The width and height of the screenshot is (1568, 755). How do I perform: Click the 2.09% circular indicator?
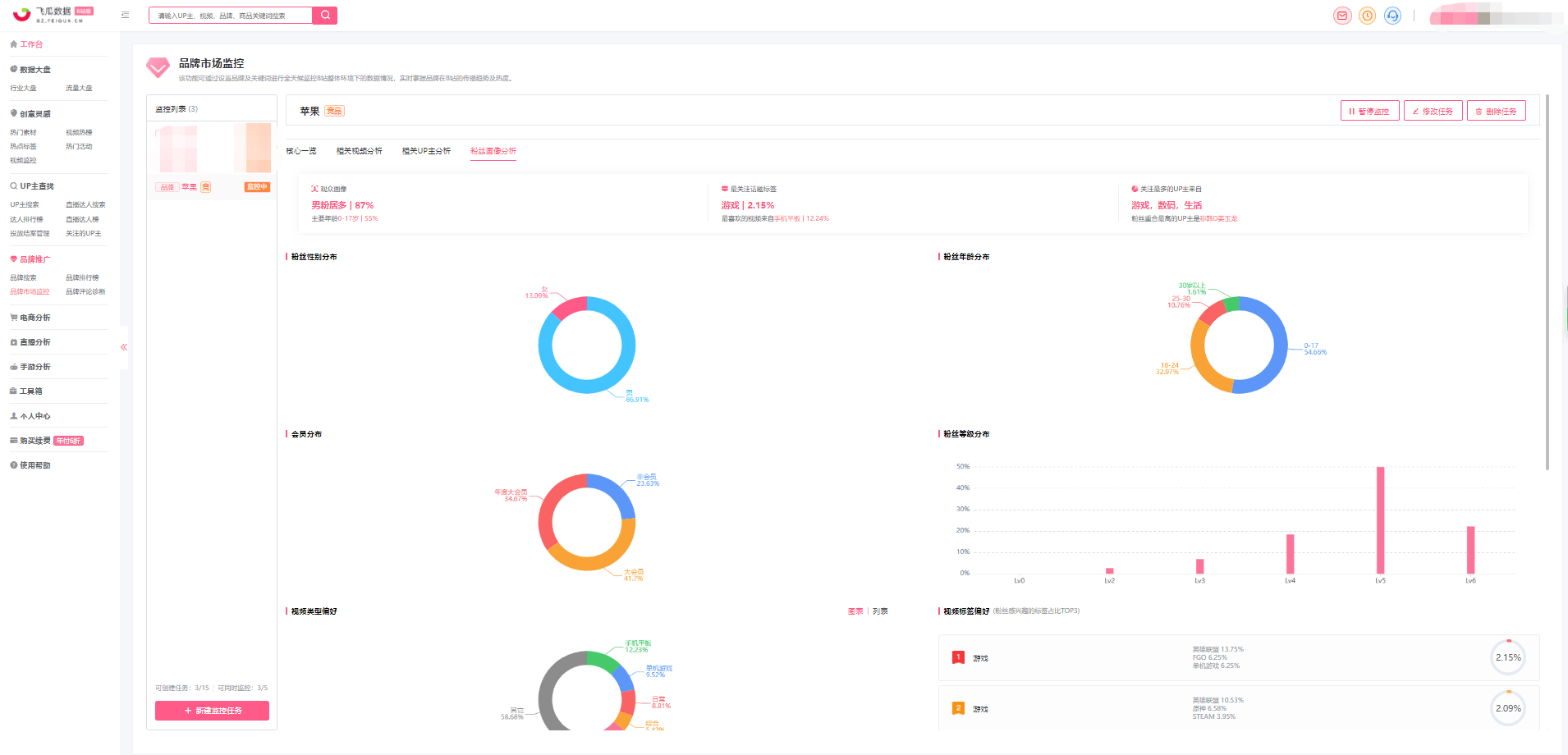pyautogui.click(x=1508, y=708)
